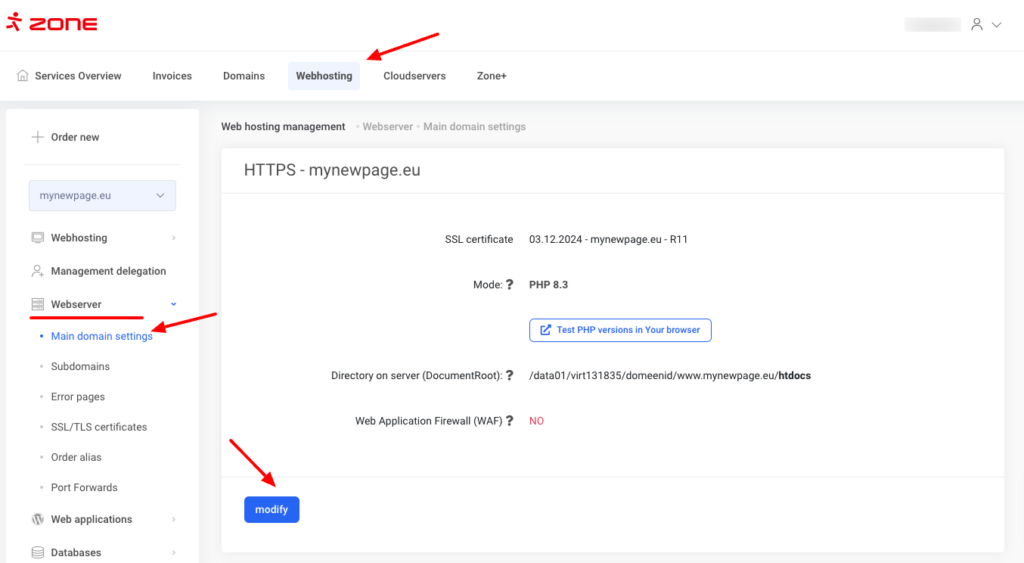Switch to the Domains tab
Screen dimensions: 1024x563
(244, 76)
